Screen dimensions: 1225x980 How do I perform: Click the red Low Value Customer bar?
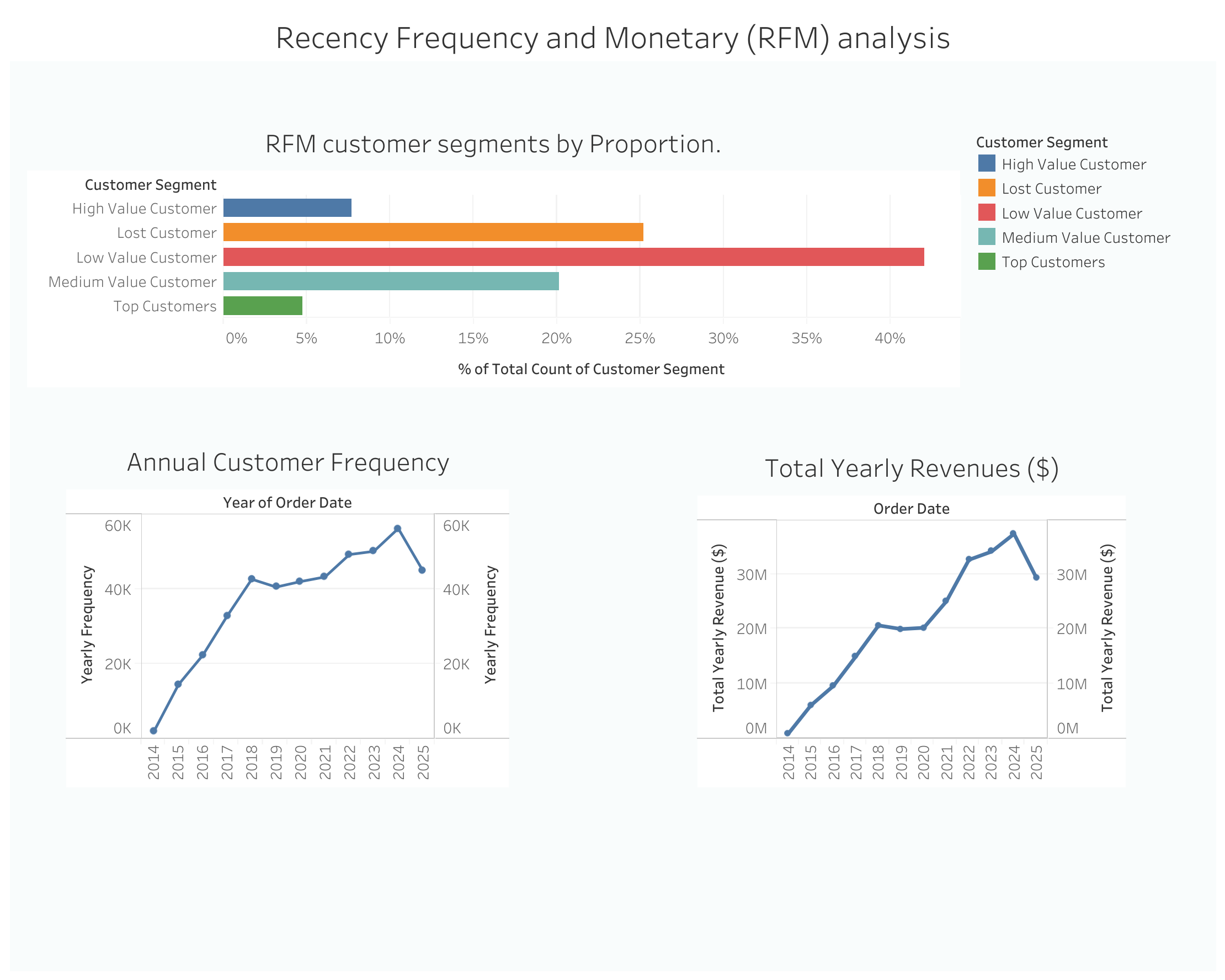point(573,257)
